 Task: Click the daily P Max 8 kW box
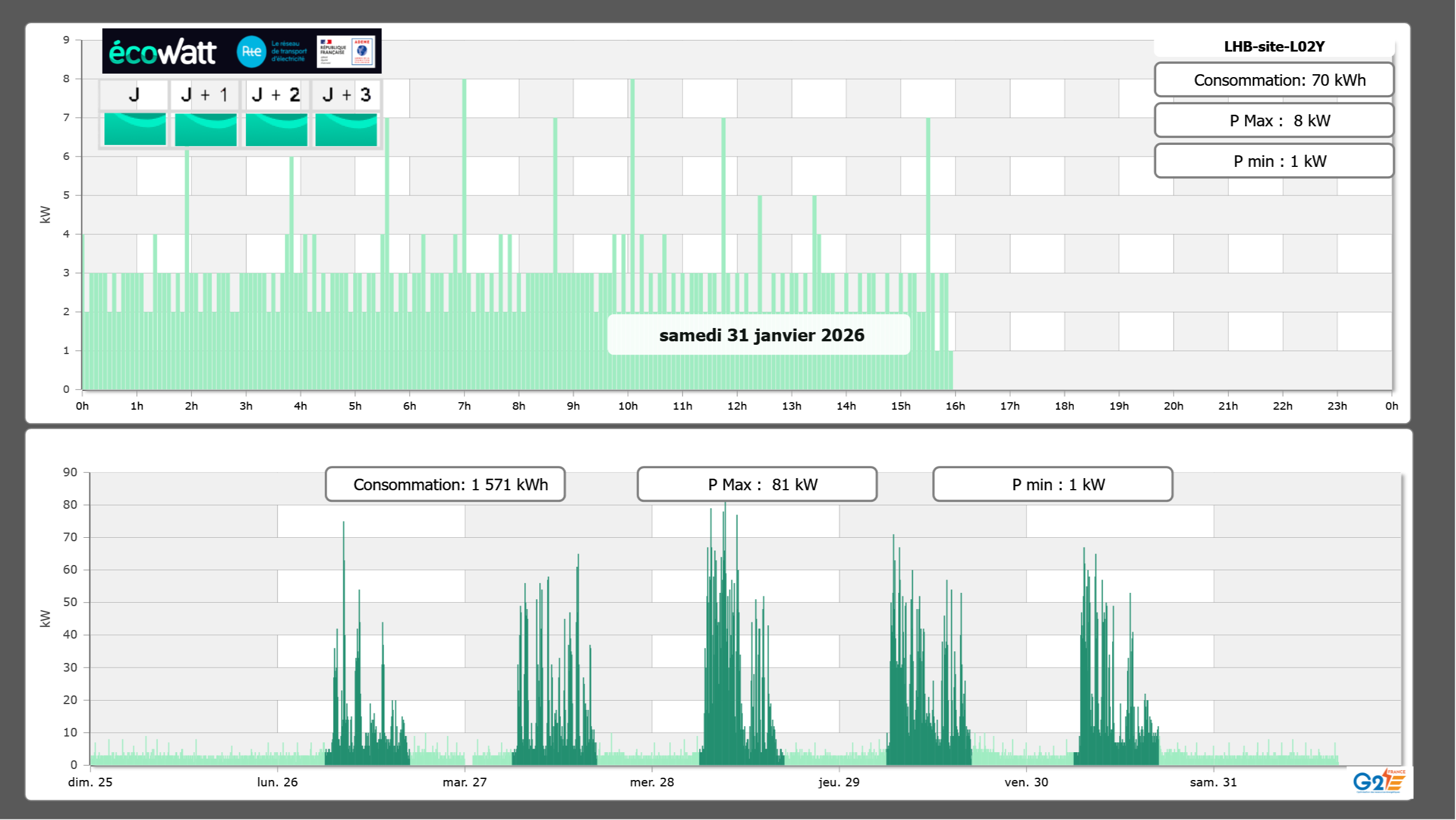click(1274, 121)
